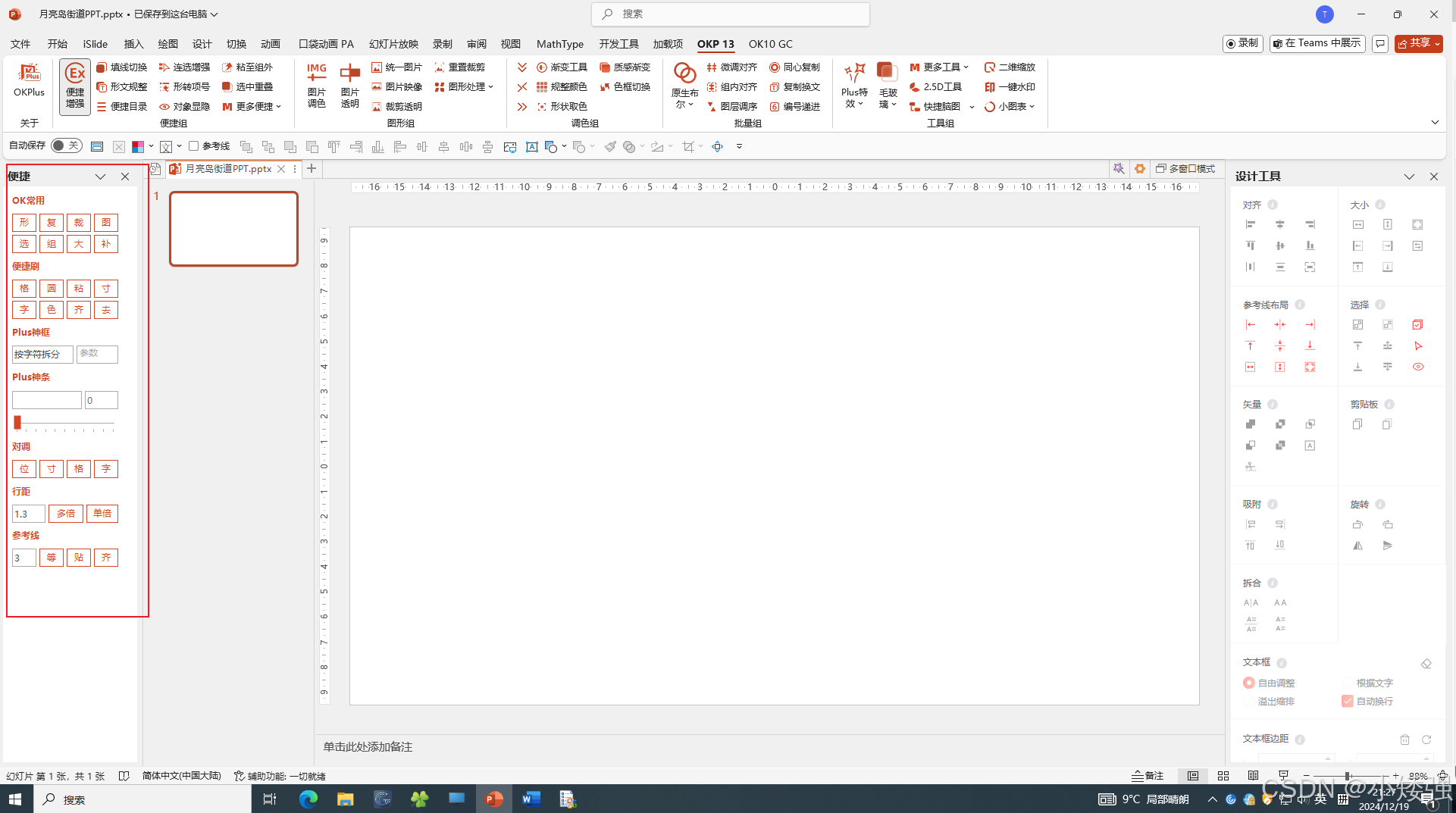Click the erase icon beside 文本框
This screenshot has height=813, width=1456.
(x=1426, y=664)
